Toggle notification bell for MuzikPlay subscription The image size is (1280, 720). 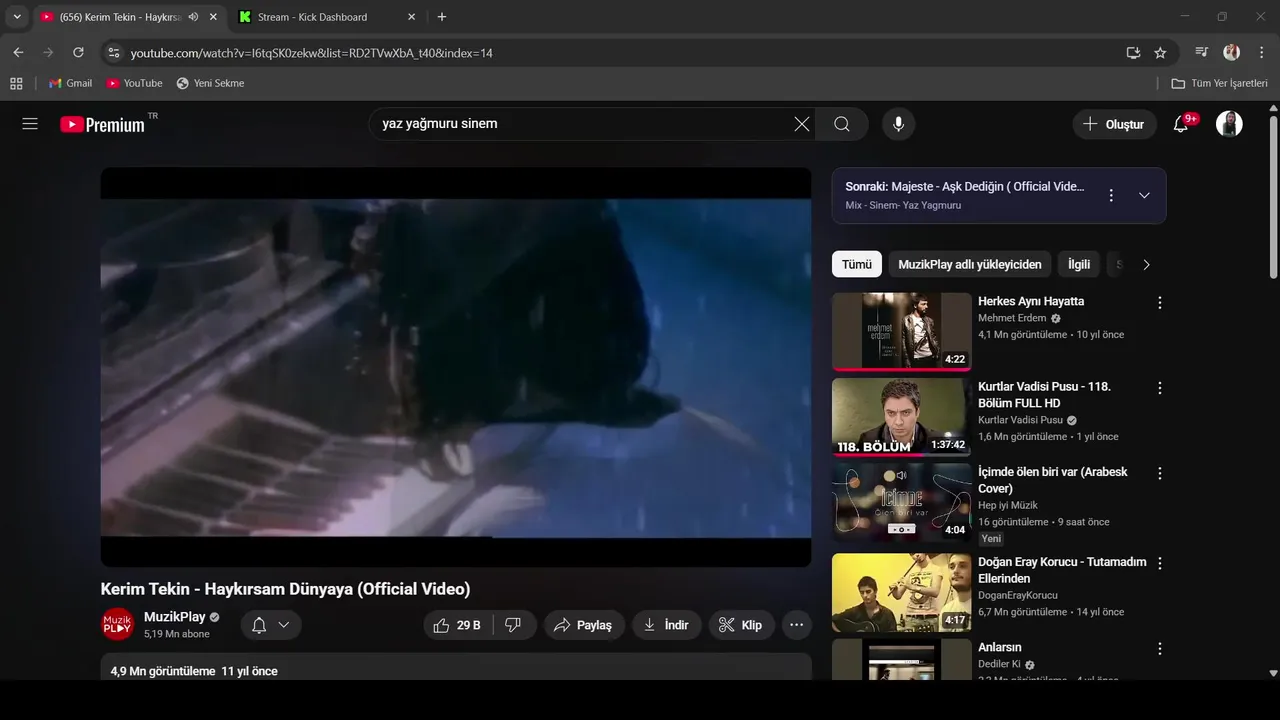click(x=259, y=625)
